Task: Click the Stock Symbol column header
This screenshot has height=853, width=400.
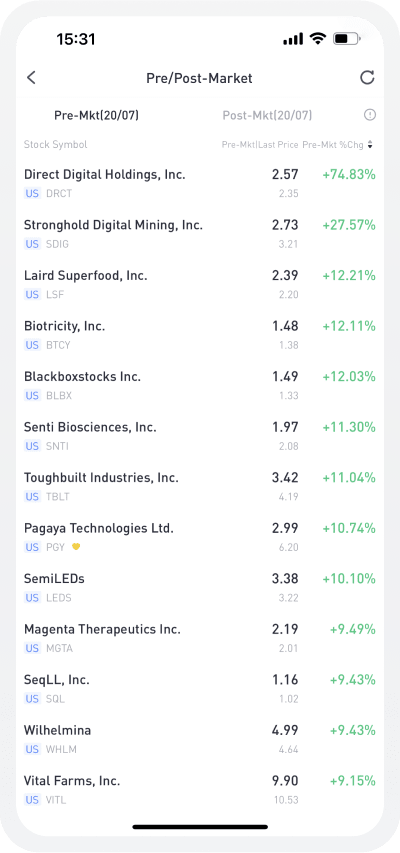Action: point(56,145)
